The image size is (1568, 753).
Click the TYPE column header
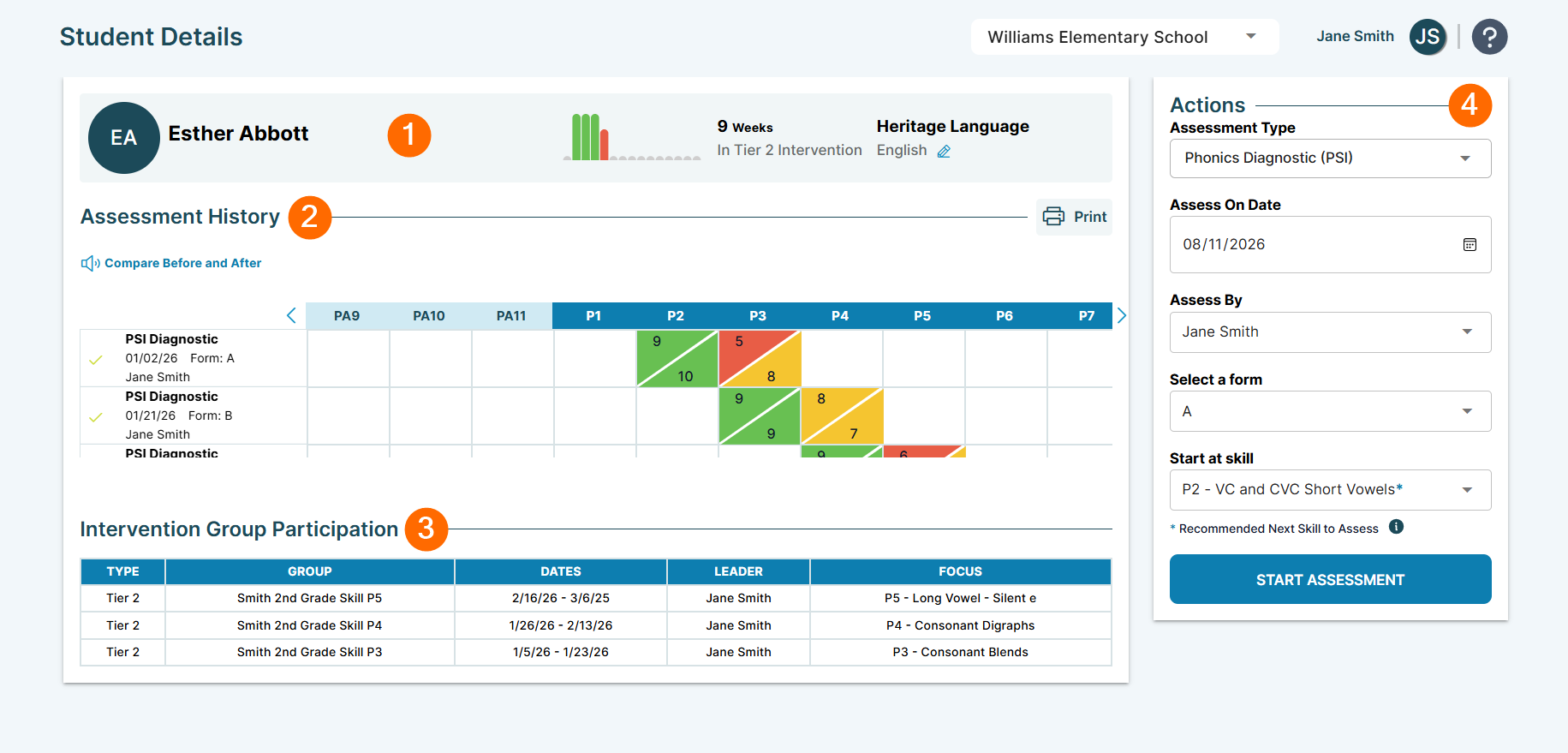[122, 571]
